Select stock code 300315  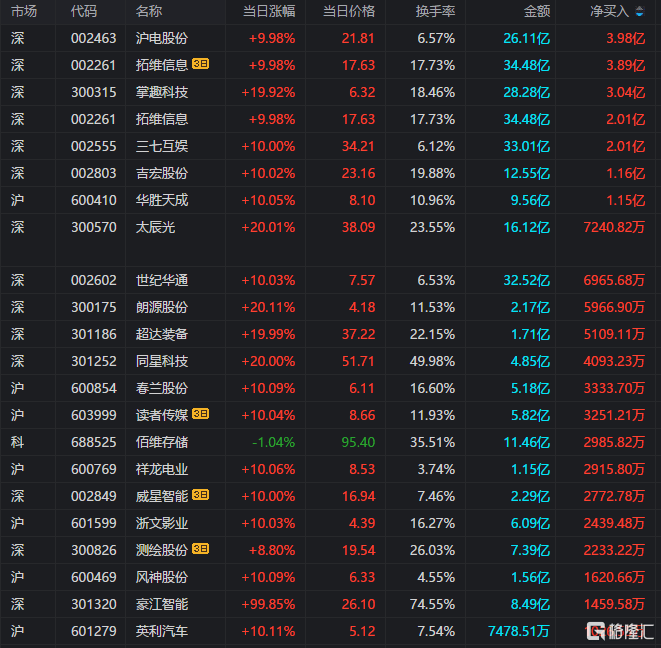pos(94,92)
